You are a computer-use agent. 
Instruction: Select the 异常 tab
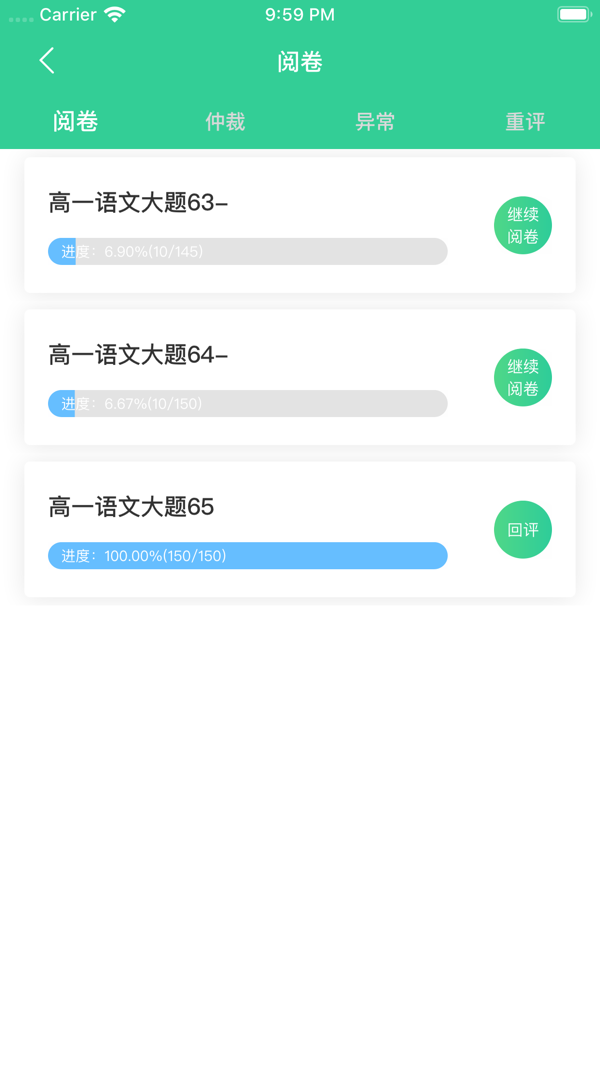[375, 122]
